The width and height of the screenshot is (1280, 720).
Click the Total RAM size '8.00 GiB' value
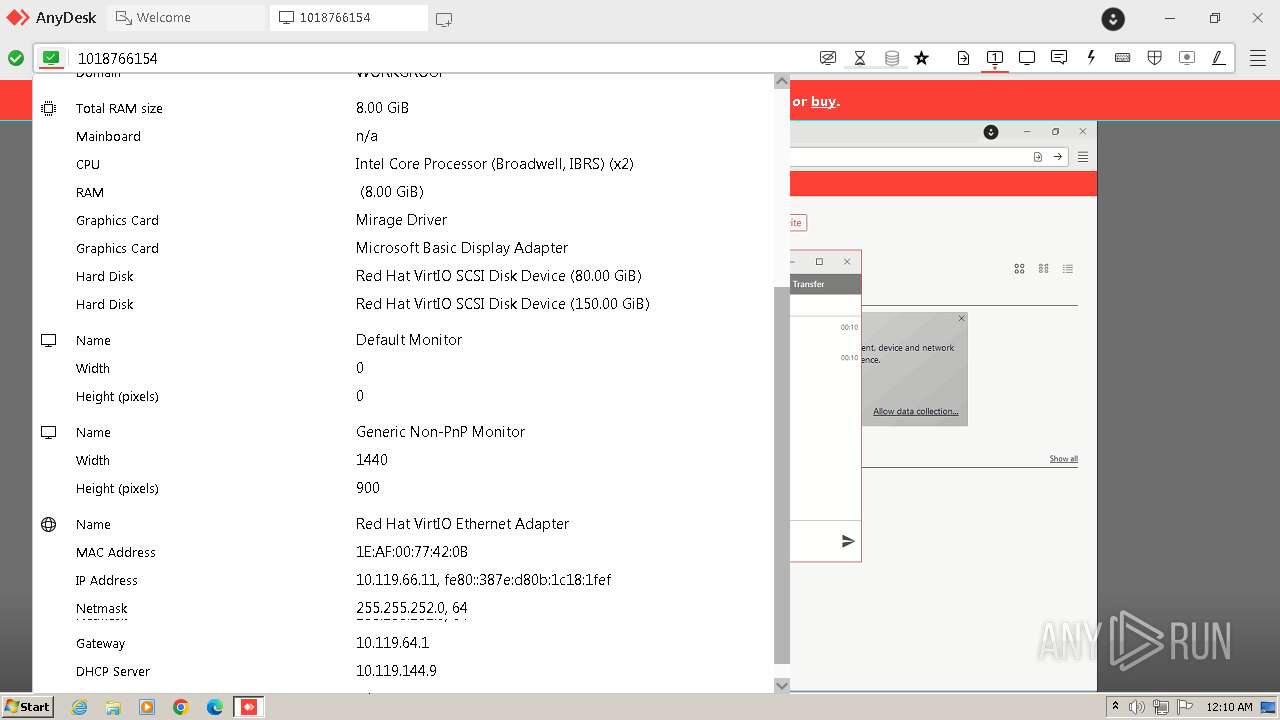pyautogui.click(x=382, y=108)
